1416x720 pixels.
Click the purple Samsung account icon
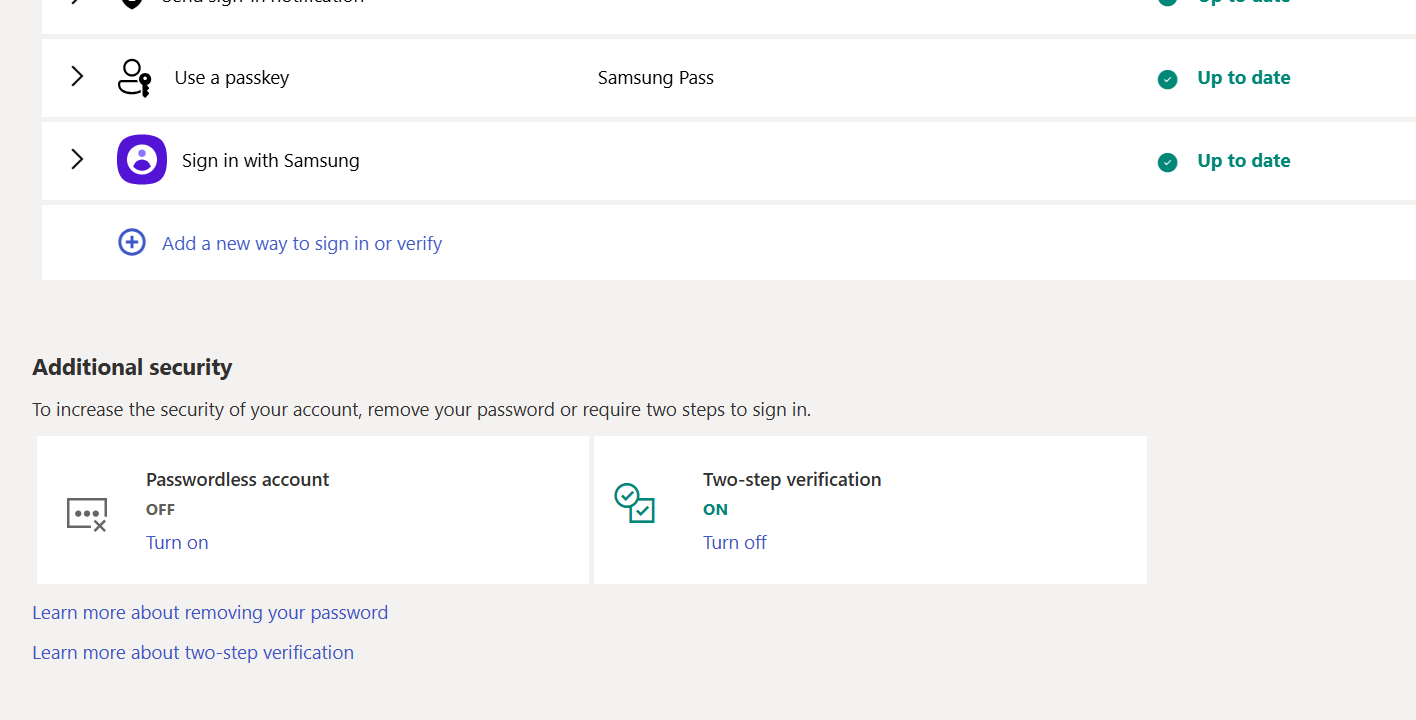(x=142, y=160)
